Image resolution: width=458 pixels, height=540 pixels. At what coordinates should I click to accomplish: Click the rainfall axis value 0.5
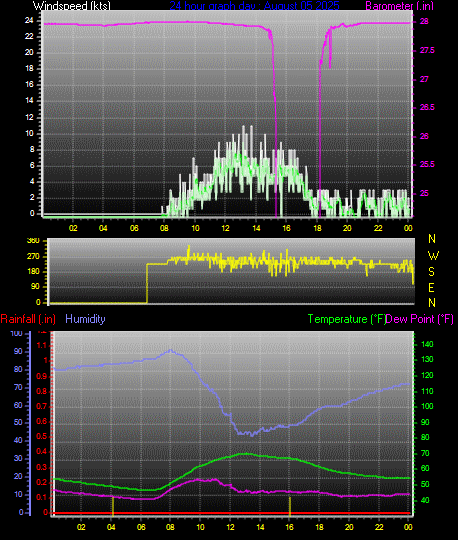pyautogui.click(x=42, y=437)
